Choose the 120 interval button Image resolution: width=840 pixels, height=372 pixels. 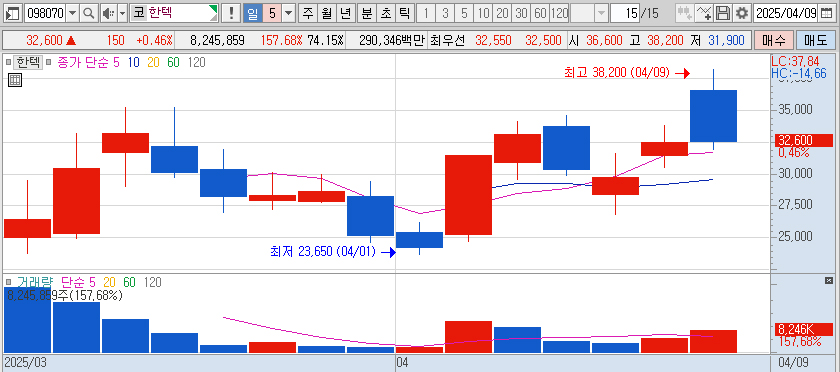[559, 13]
